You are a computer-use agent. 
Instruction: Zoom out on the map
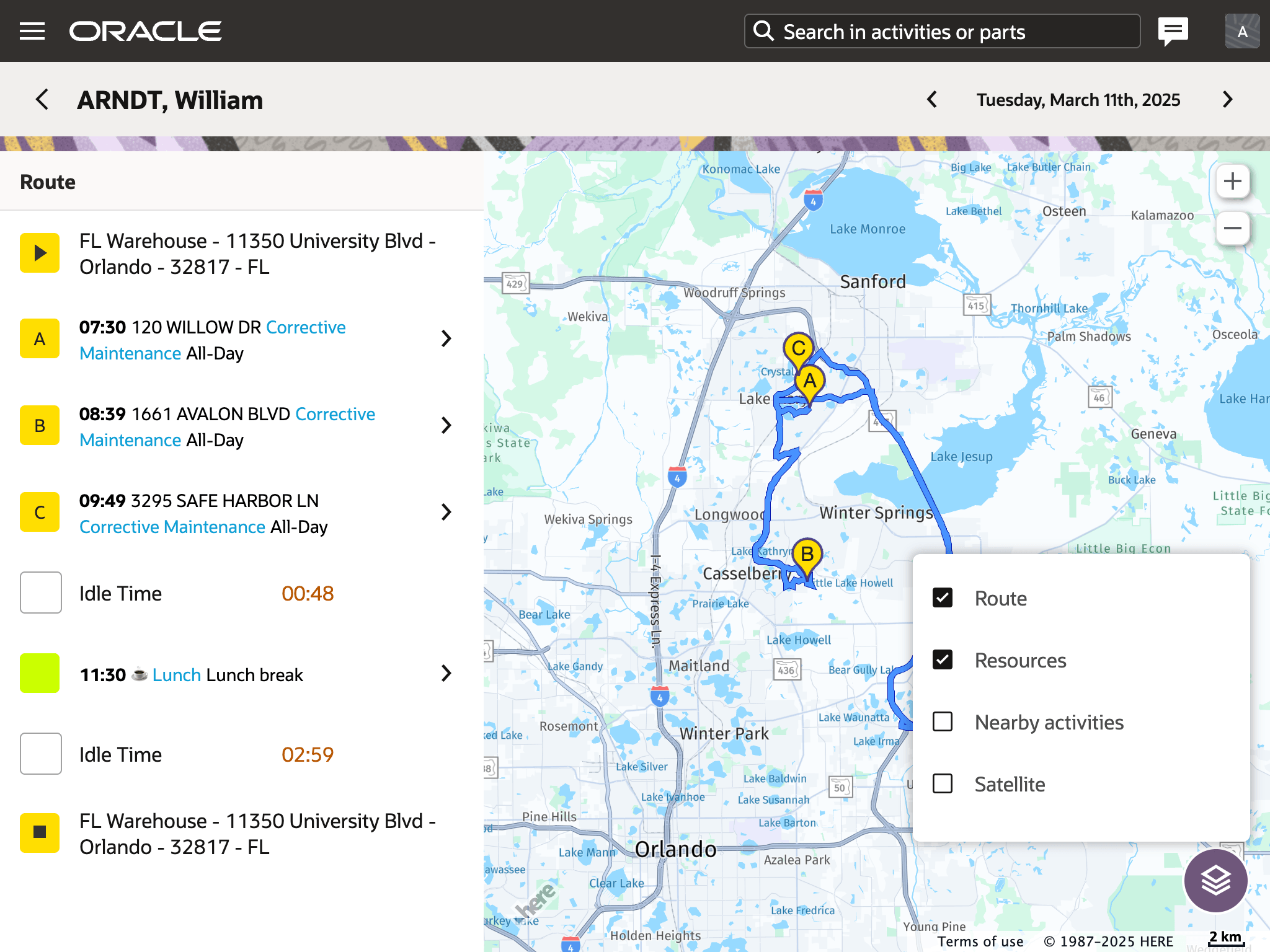coord(1232,228)
